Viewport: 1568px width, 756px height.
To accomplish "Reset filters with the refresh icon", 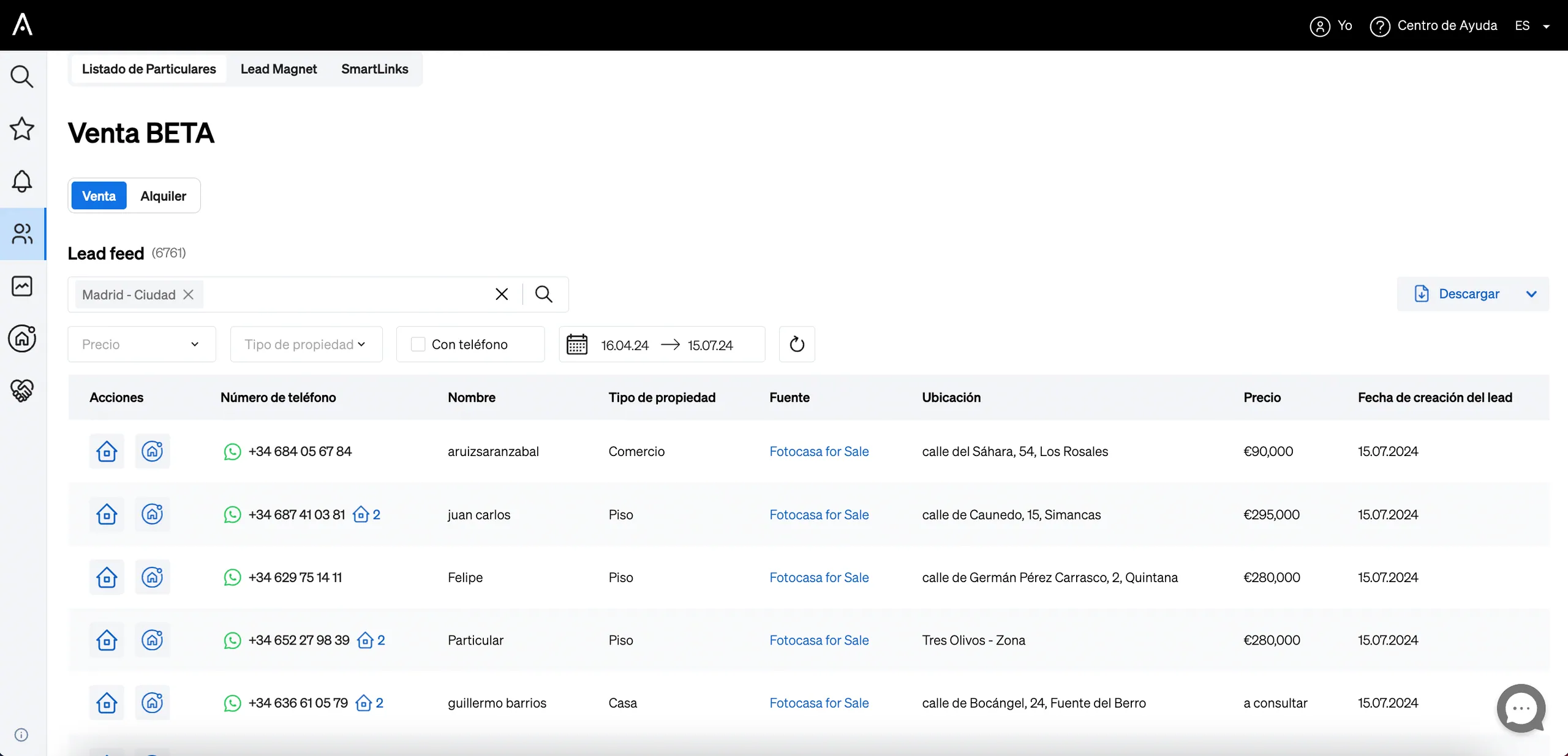I will 797,344.
